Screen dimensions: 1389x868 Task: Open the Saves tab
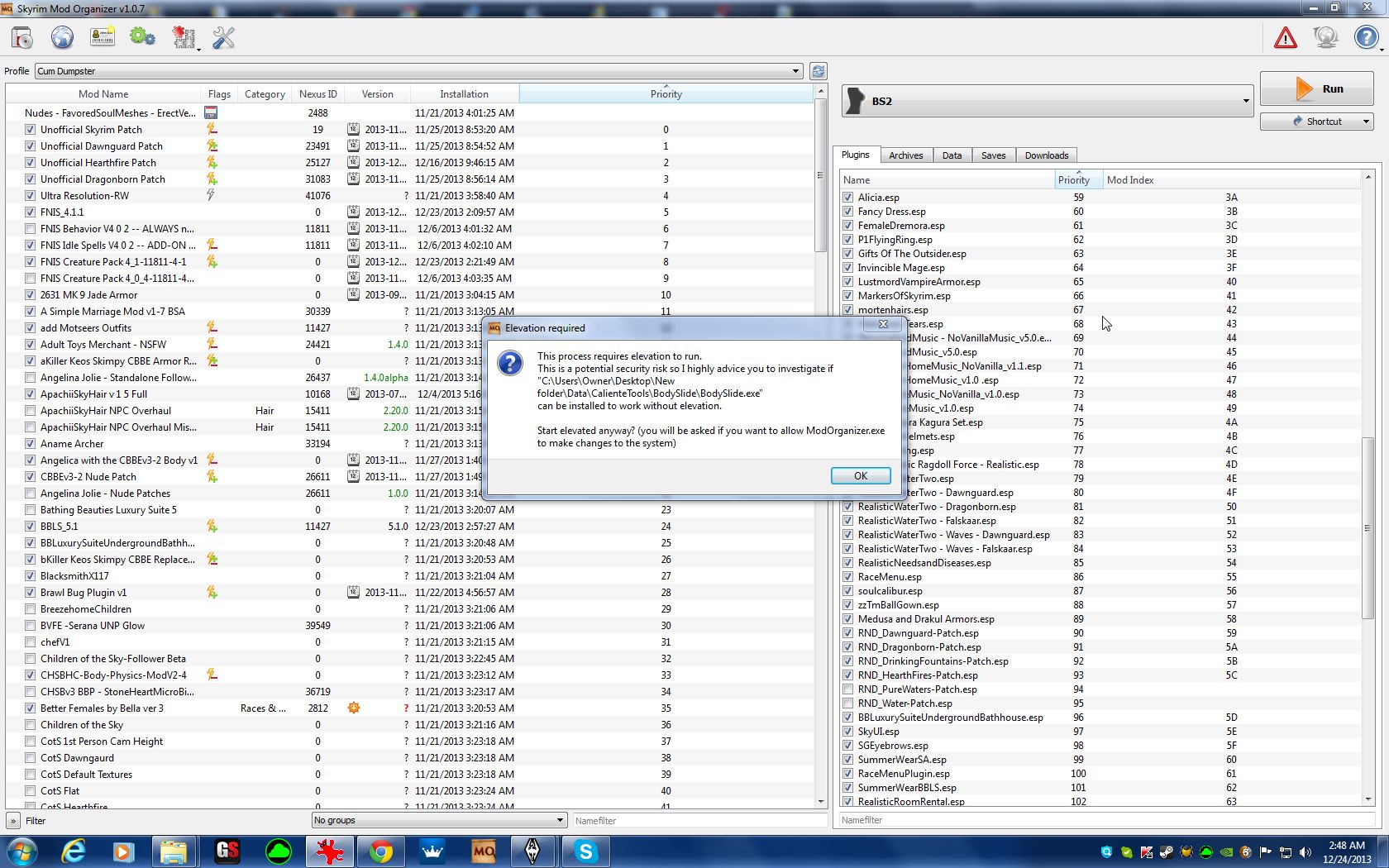[x=993, y=155]
